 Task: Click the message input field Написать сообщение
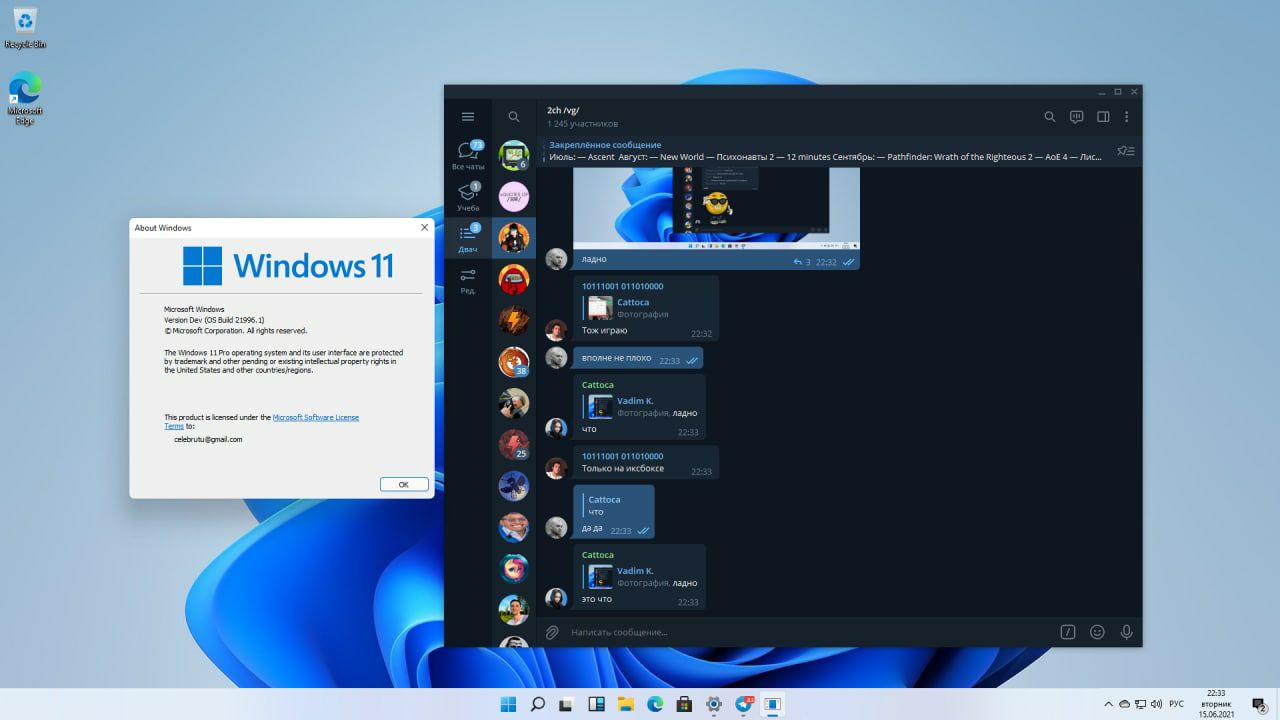click(810, 632)
